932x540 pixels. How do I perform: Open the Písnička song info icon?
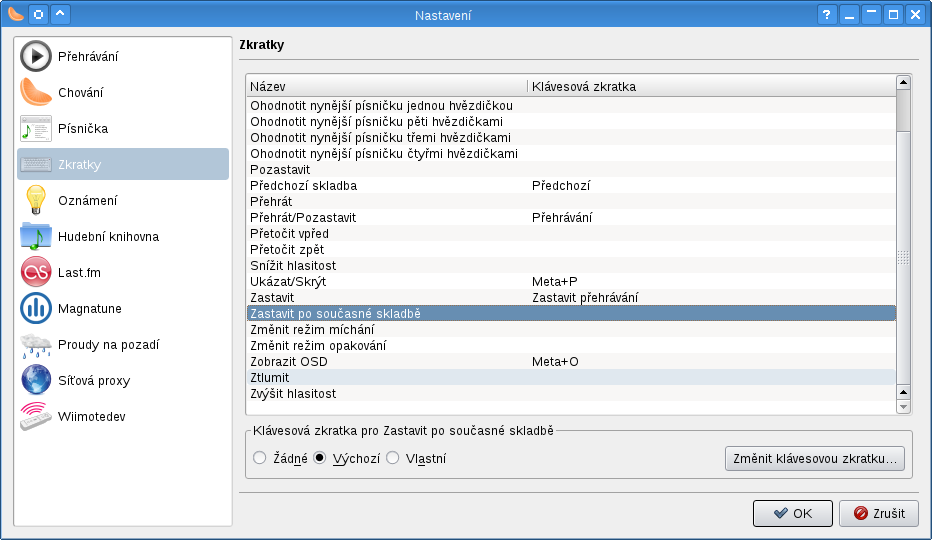[x=36, y=128]
